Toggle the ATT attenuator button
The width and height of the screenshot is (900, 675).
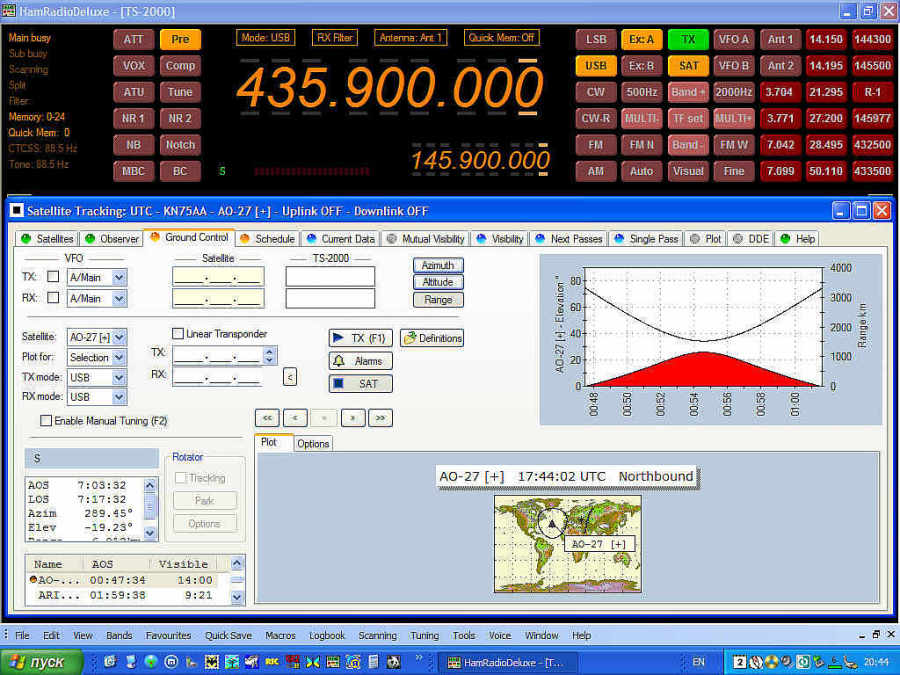[133, 39]
